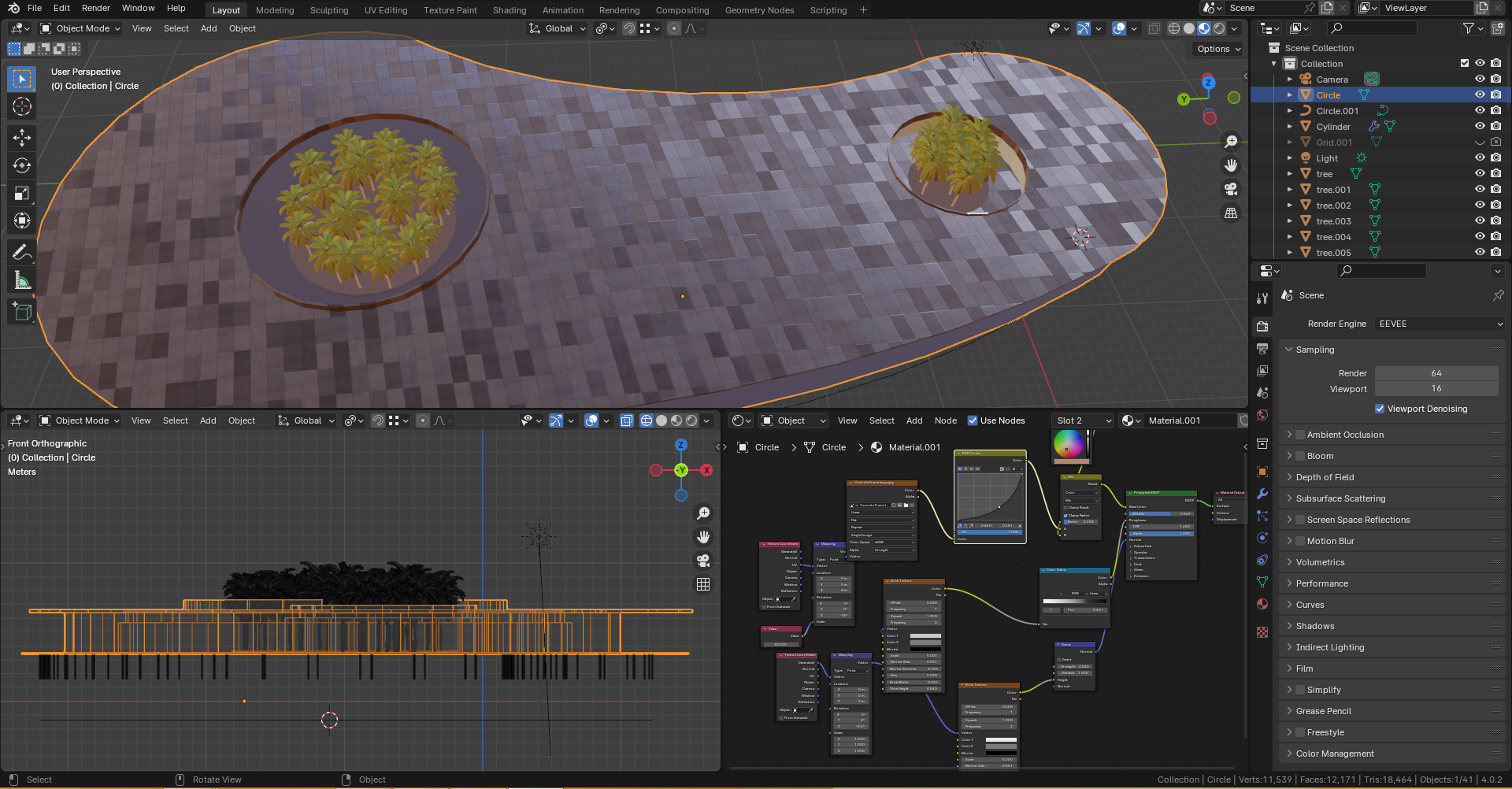Click the Options button in viewport header
Viewport: 1512px width, 789px height.
1218,49
